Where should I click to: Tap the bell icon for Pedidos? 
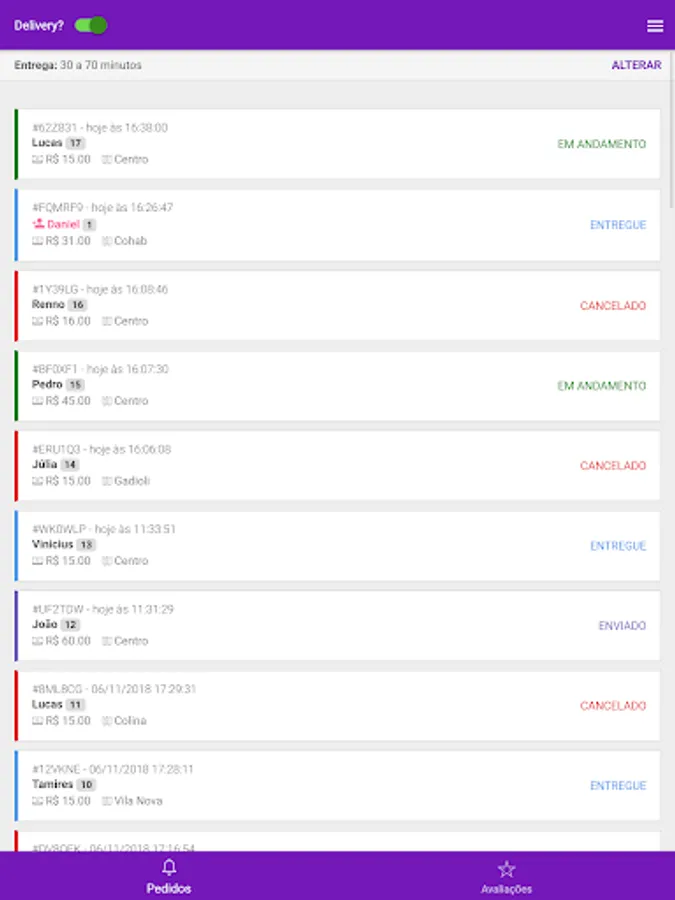click(x=169, y=867)
